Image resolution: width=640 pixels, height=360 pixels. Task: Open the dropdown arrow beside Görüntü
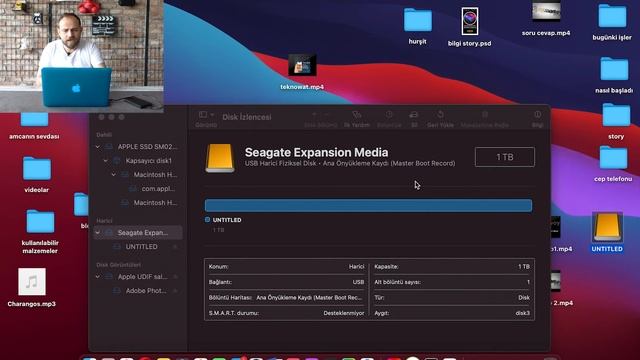pos(212,115)
